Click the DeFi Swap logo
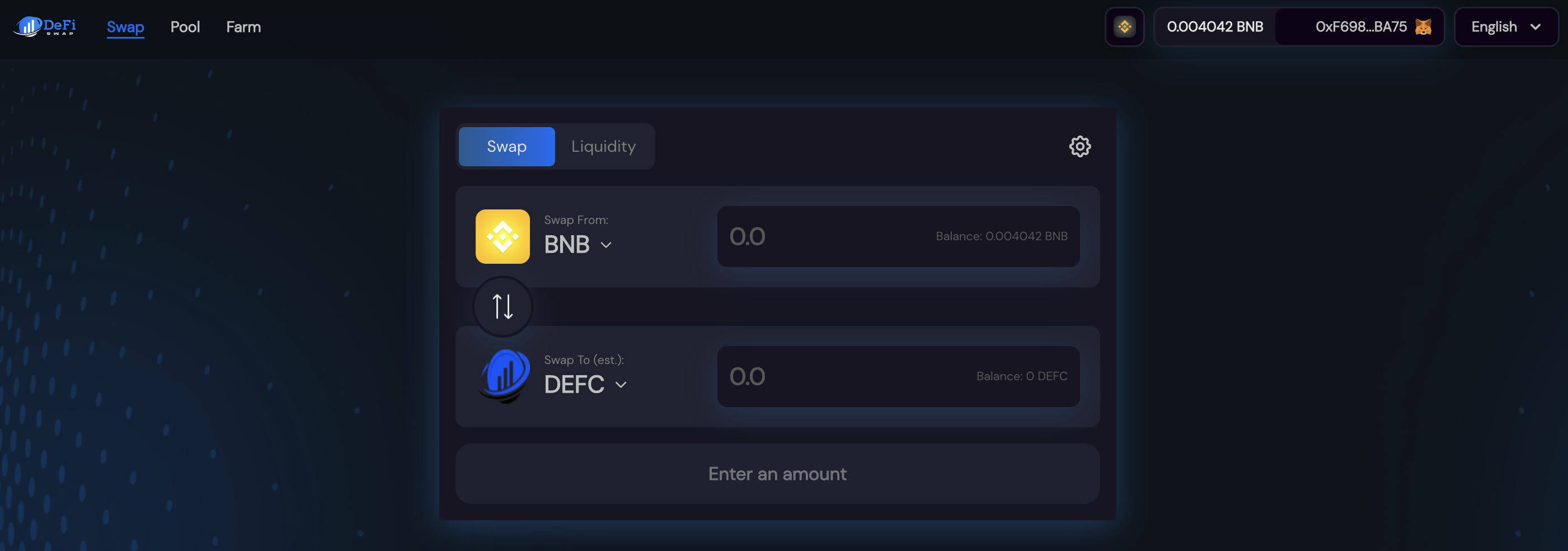This screenshot has height=551, width=1568. point(43,27)
